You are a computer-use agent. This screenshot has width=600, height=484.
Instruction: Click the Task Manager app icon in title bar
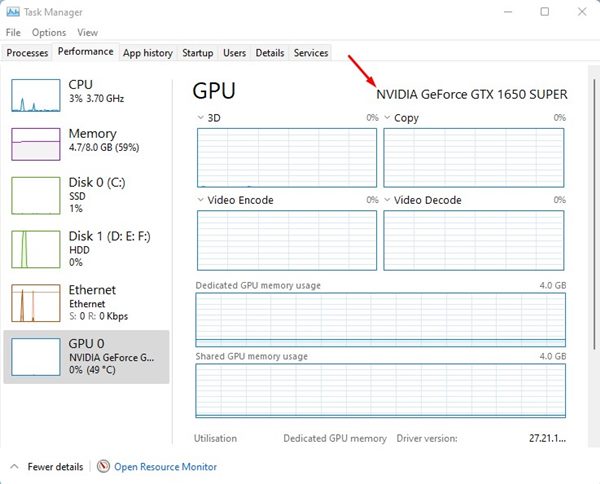click(x=11, y=12)
